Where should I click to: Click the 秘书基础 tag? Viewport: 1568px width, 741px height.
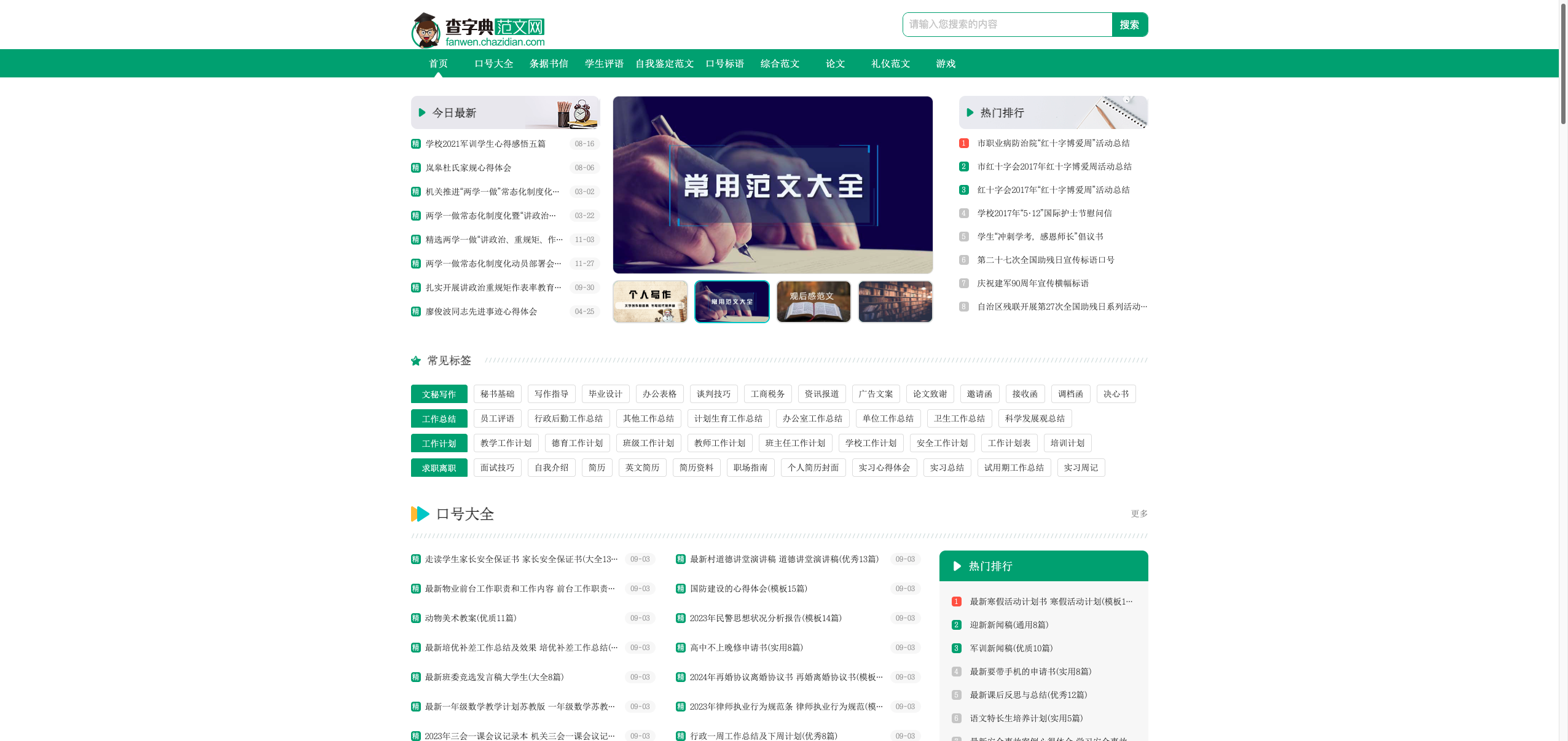coord(497,394)
